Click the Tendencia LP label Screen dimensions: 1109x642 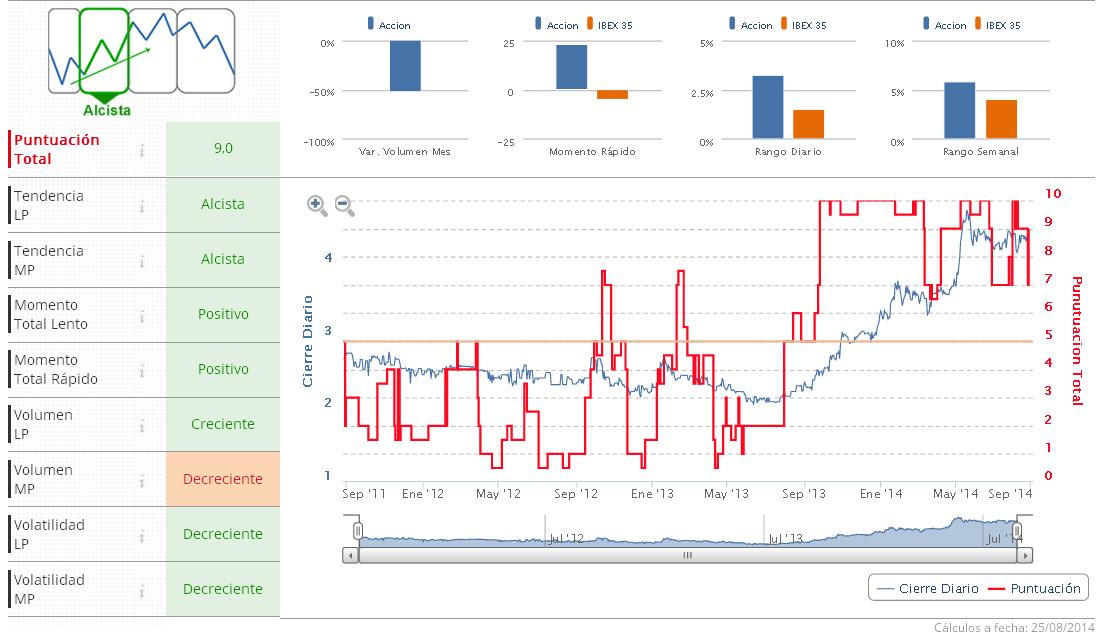click(48, 205)
